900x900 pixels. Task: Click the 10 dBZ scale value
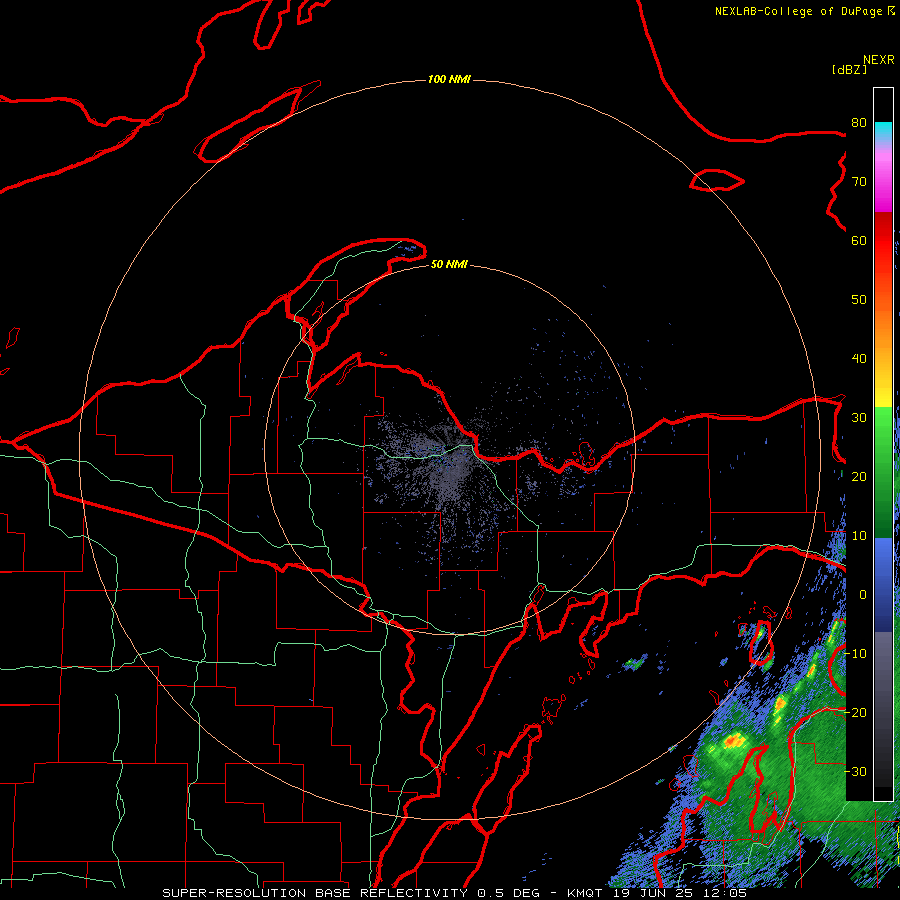tap(859, 536)
